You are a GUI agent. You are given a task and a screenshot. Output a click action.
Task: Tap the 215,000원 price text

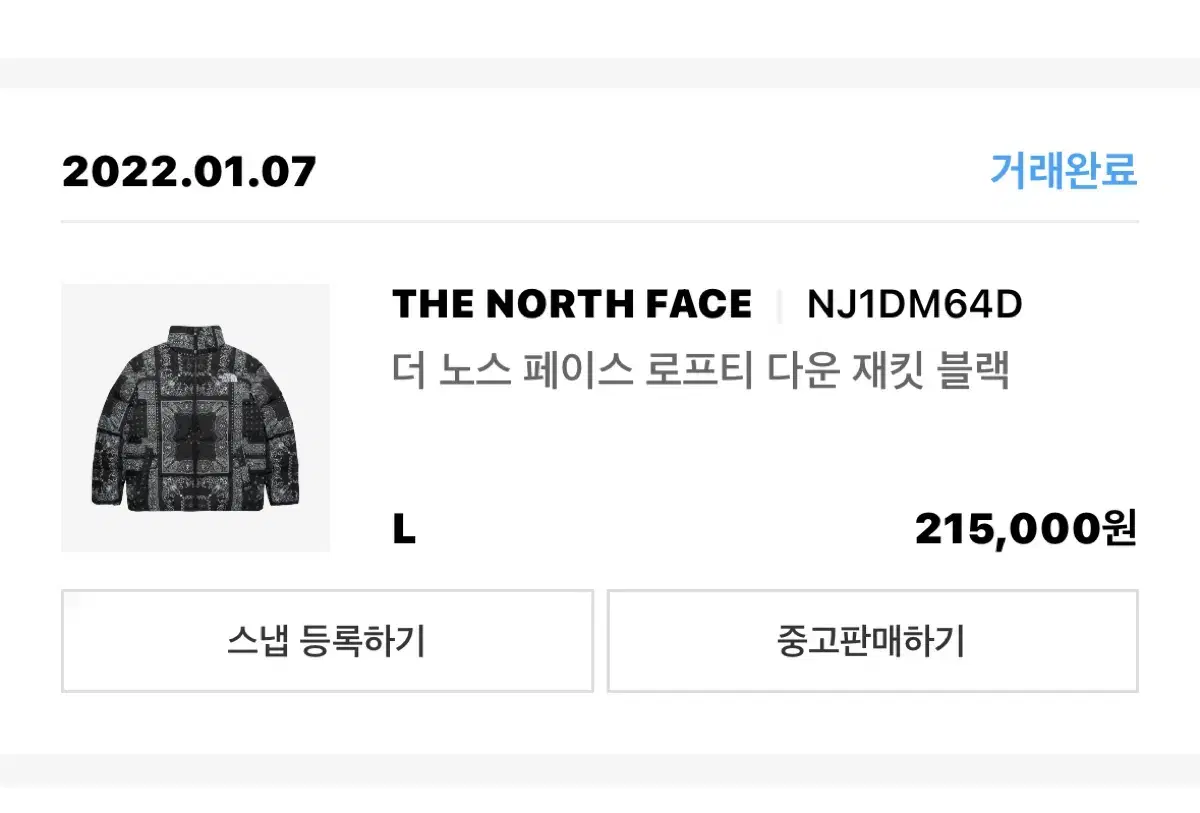click(1026, 529)
